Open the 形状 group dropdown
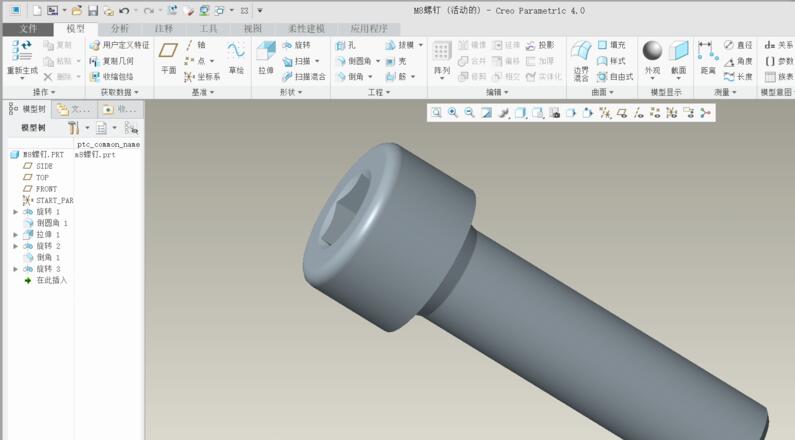 point(291,92)
